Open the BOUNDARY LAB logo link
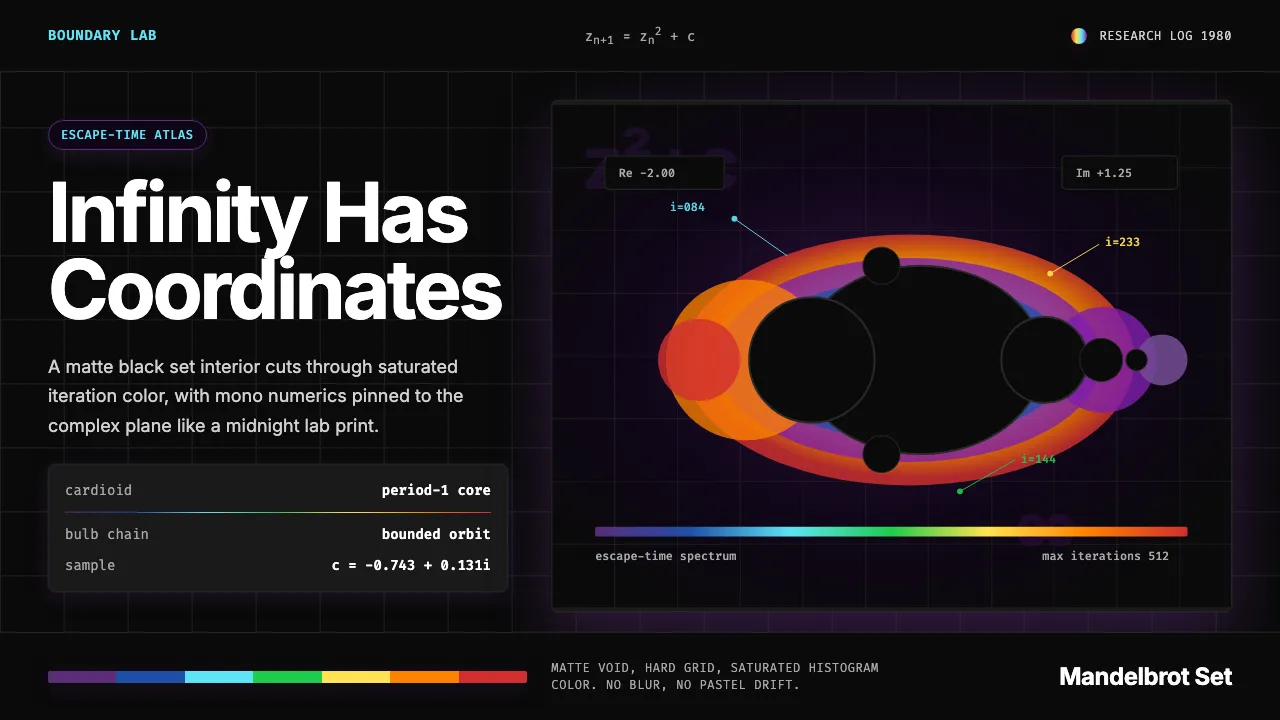Screen dimensions: 1280x720 pyautogui.click(x=102, y=35)
